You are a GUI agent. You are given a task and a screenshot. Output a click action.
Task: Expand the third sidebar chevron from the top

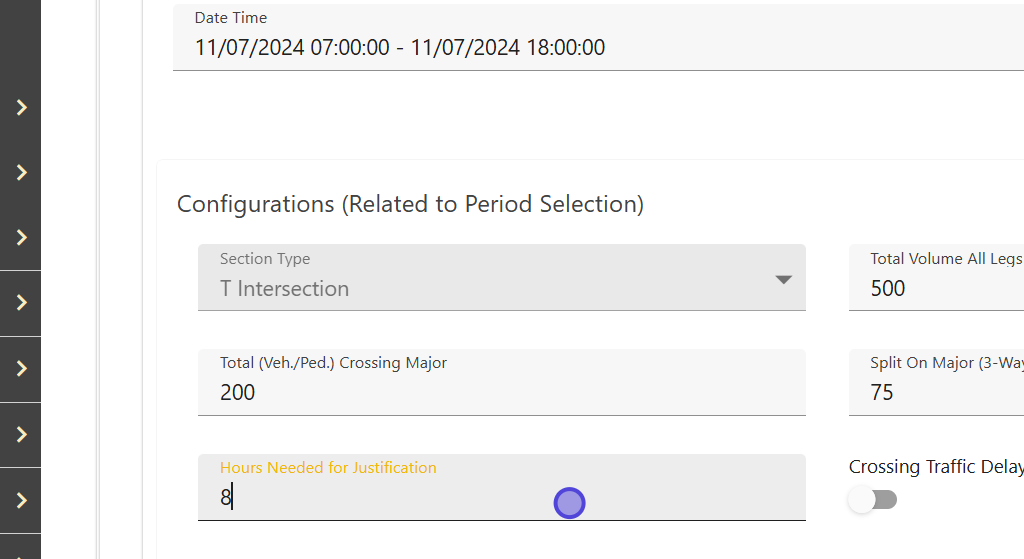(21, 238)
